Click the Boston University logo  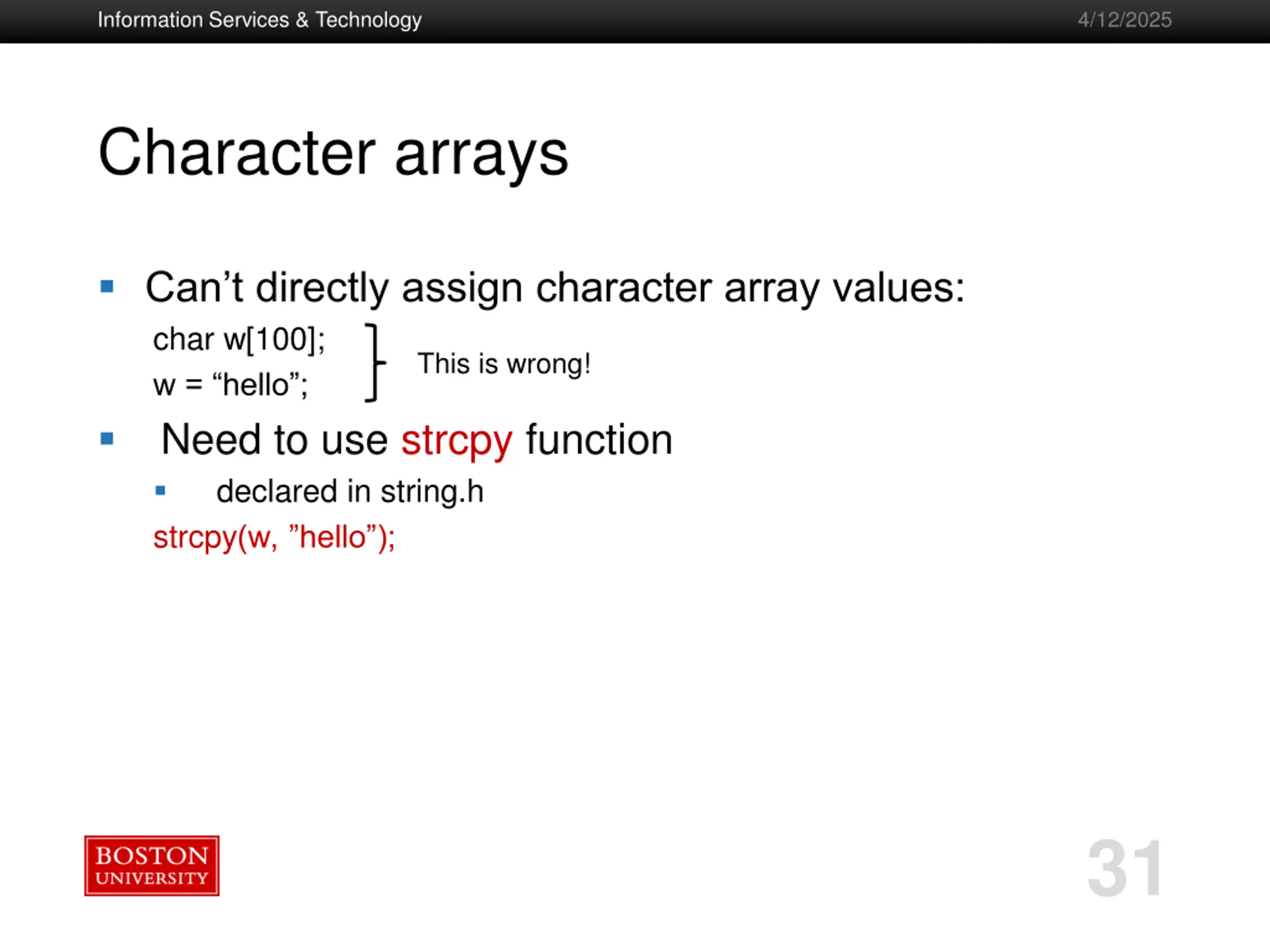pyautogui.click(x=152, y=865)
